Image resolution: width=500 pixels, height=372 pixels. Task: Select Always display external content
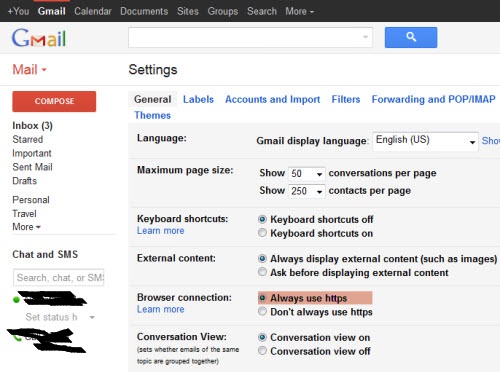pos(262,258)
